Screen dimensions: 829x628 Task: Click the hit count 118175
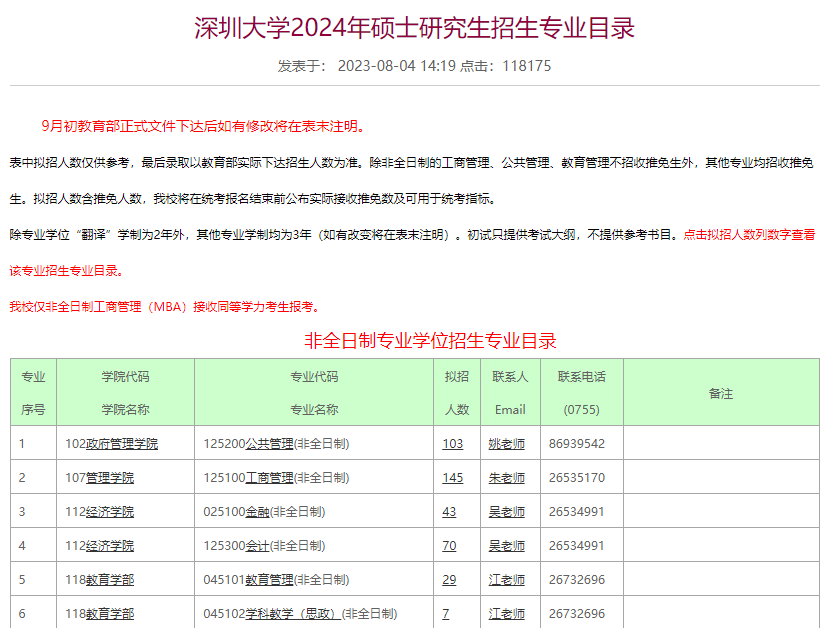click(x=527, y=66)
